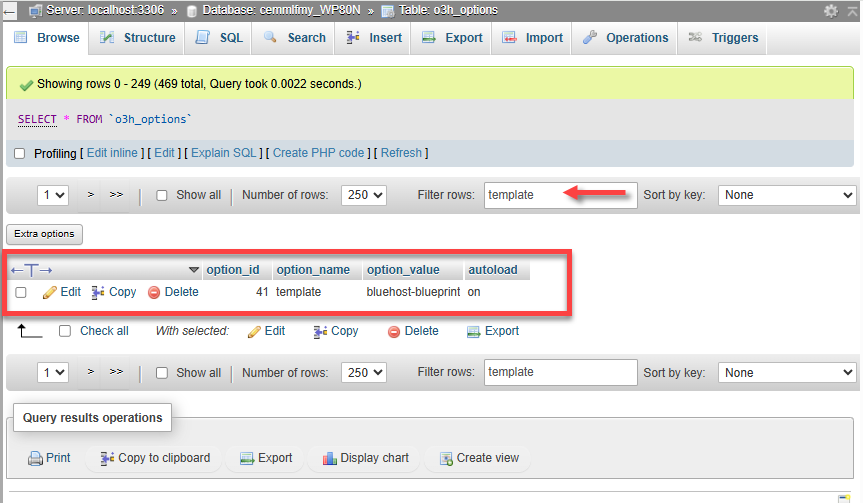Open lower Number of rows dropdown
Screen dimensions: 863x503
[x=364, y=373]
